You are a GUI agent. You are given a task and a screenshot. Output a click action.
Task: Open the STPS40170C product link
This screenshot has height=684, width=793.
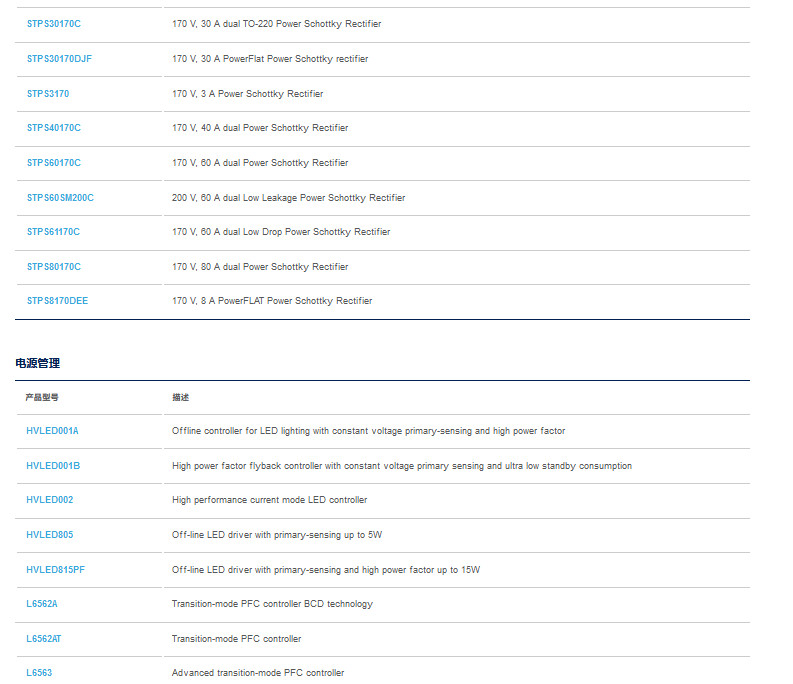(x=54, y=127)
